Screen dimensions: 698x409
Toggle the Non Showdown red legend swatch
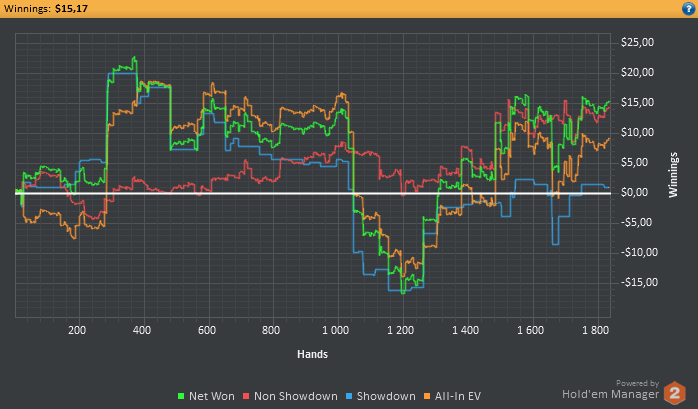[x=246, y=396]
